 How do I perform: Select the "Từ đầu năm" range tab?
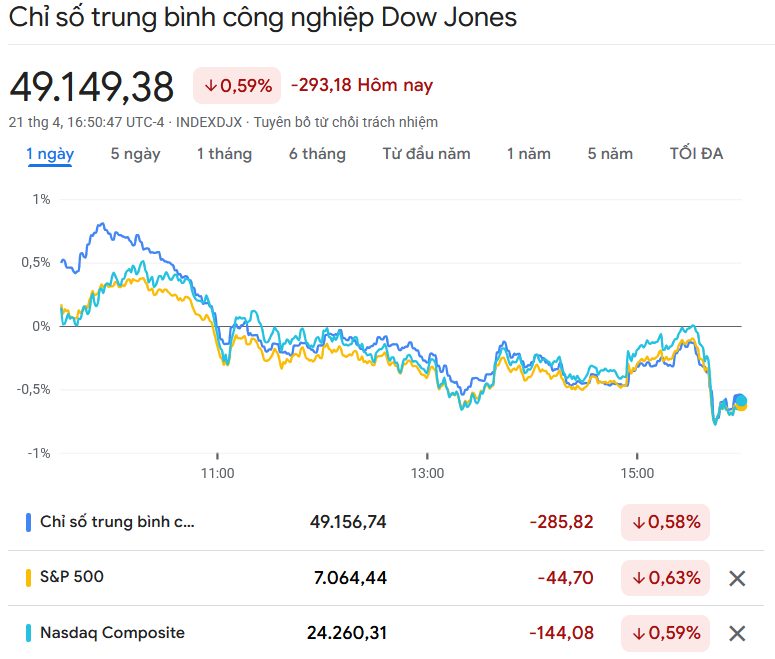pos(426,154)
